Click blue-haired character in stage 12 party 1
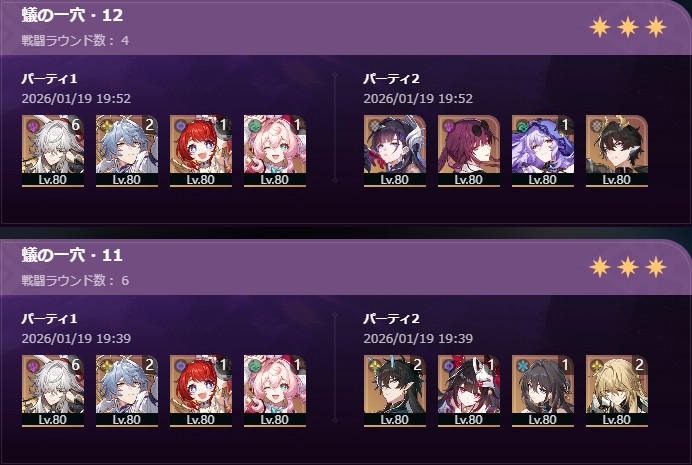Image resolution: width=692 pixels, height=465 pixels. 127,150
